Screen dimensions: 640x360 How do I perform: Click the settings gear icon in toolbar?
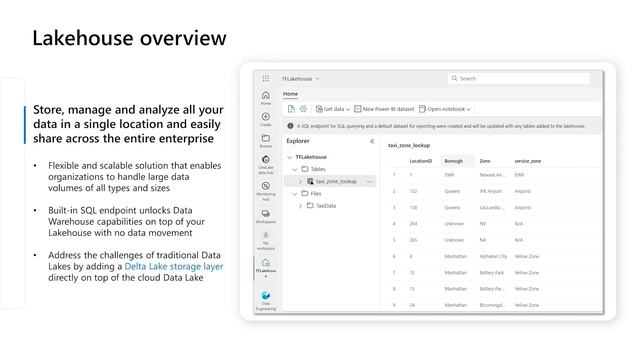(303, 109)
